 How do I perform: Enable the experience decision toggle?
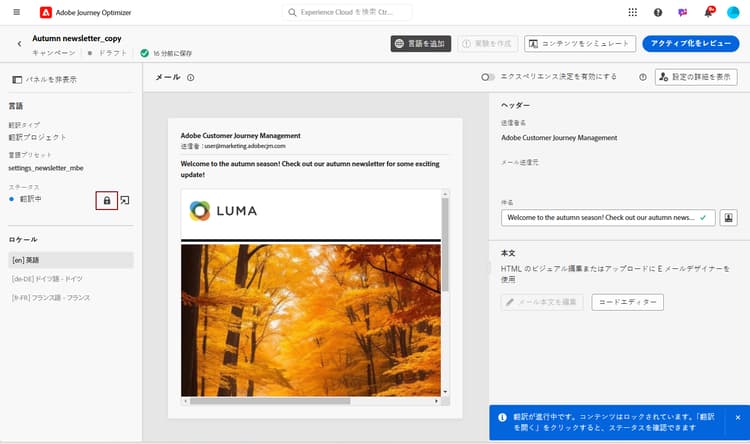click(488, 77)
